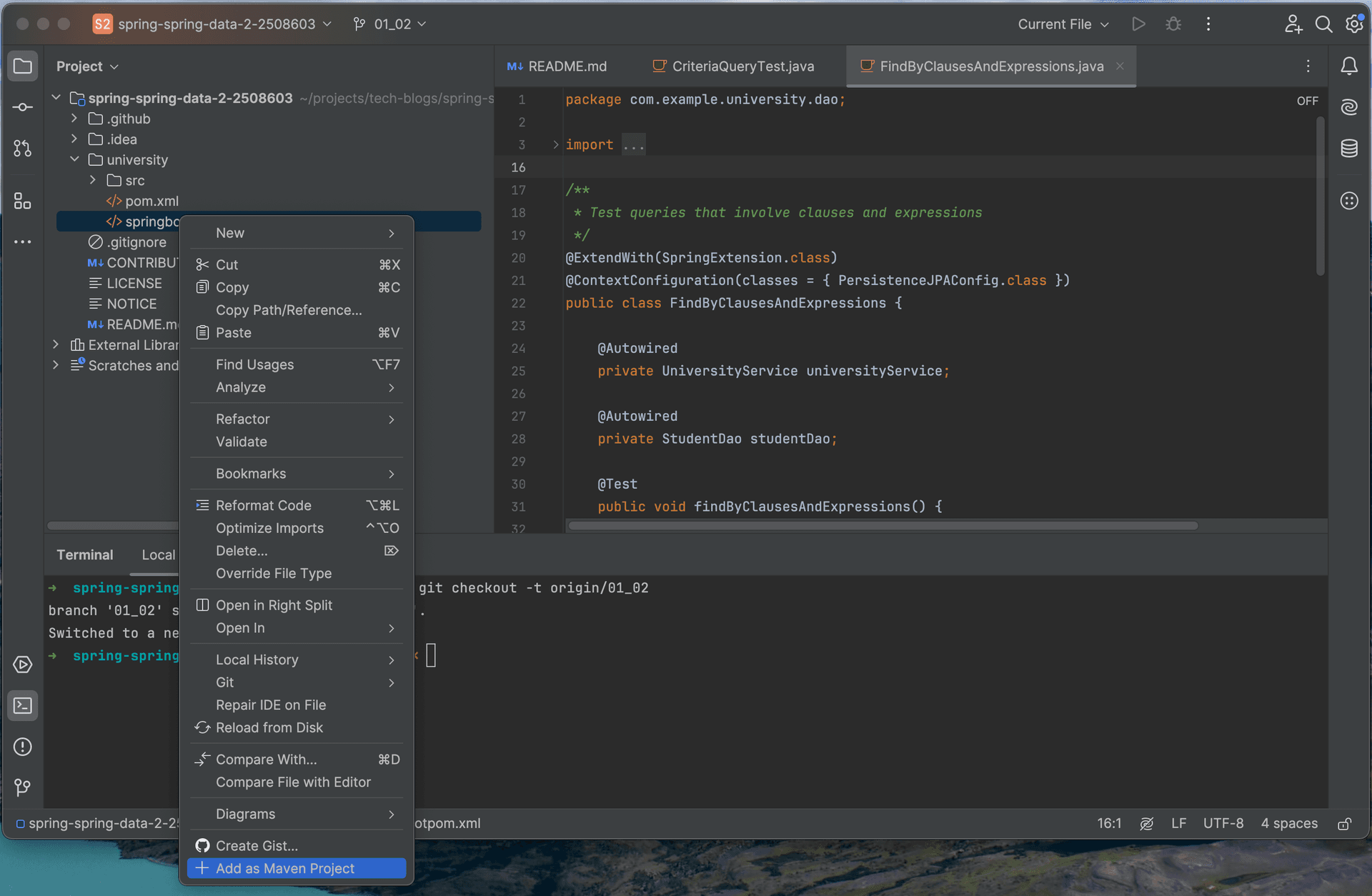Open the Problems tool window icon
Viewport: 1372px width, 896px height.
(23, 747)
